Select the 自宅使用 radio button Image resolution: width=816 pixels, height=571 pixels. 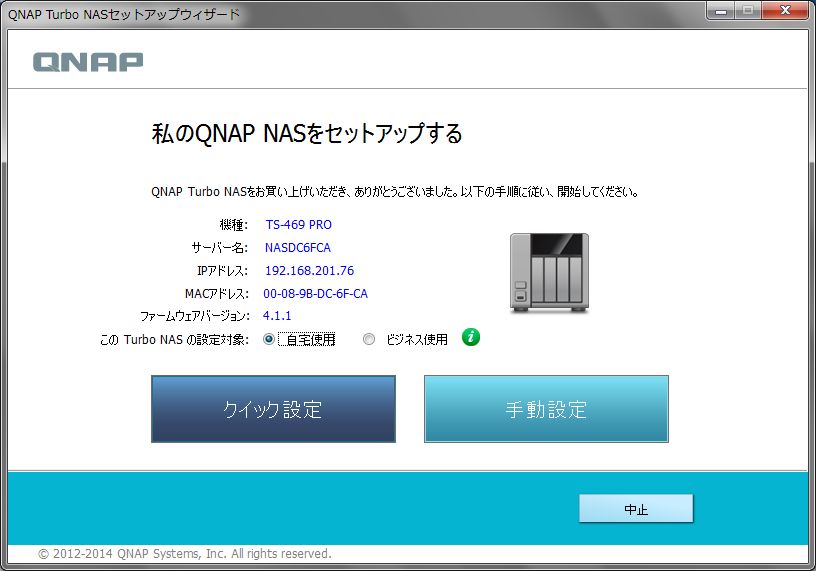click(269, 339)
